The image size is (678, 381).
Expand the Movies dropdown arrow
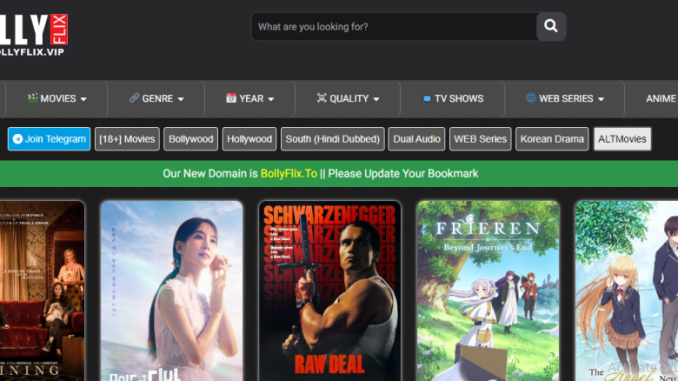(x=83, y=99)
